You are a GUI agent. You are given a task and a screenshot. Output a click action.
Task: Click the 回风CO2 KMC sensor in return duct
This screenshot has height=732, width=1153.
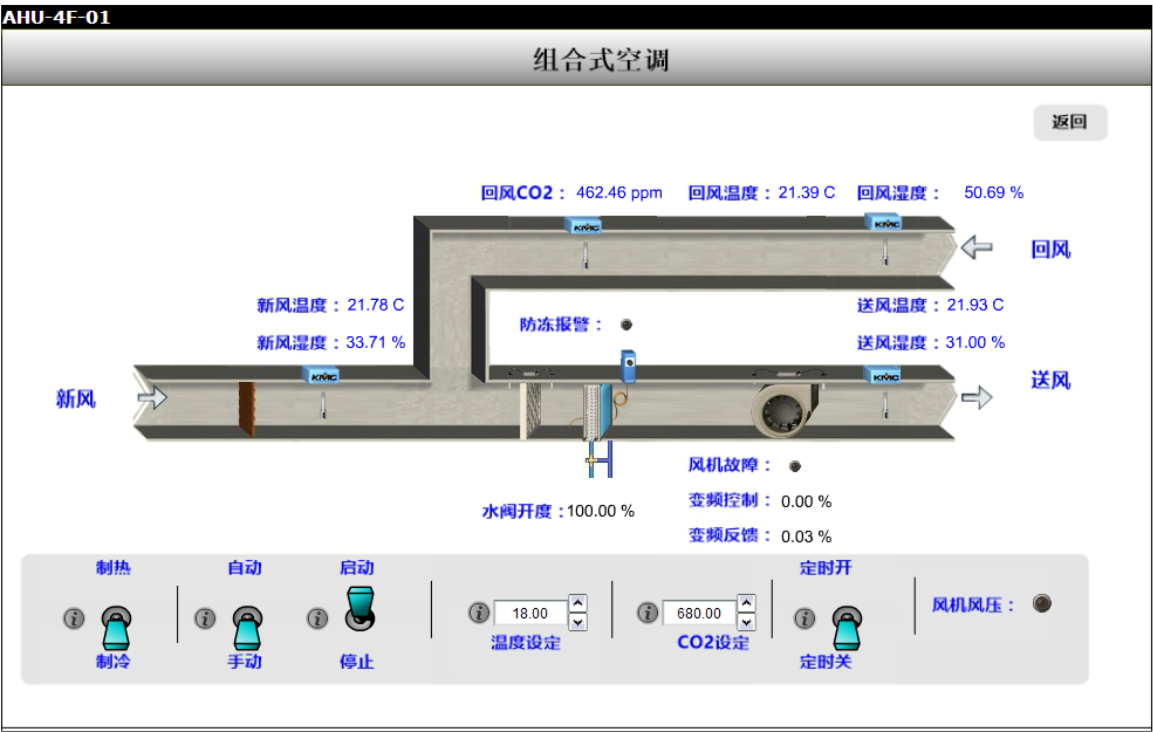coord(585,226)
